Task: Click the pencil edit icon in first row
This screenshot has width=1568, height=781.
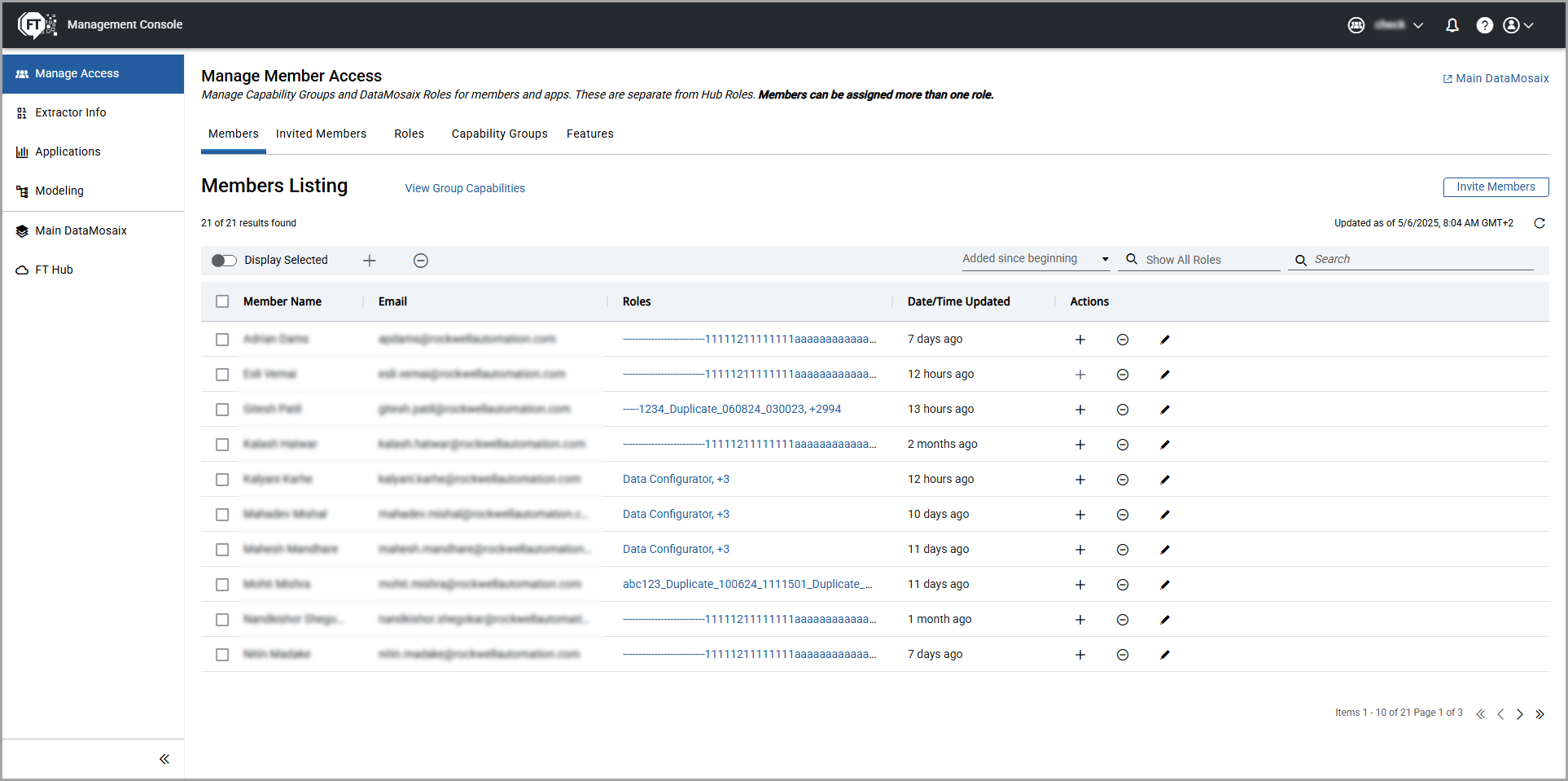Action: click(1164, 340)
